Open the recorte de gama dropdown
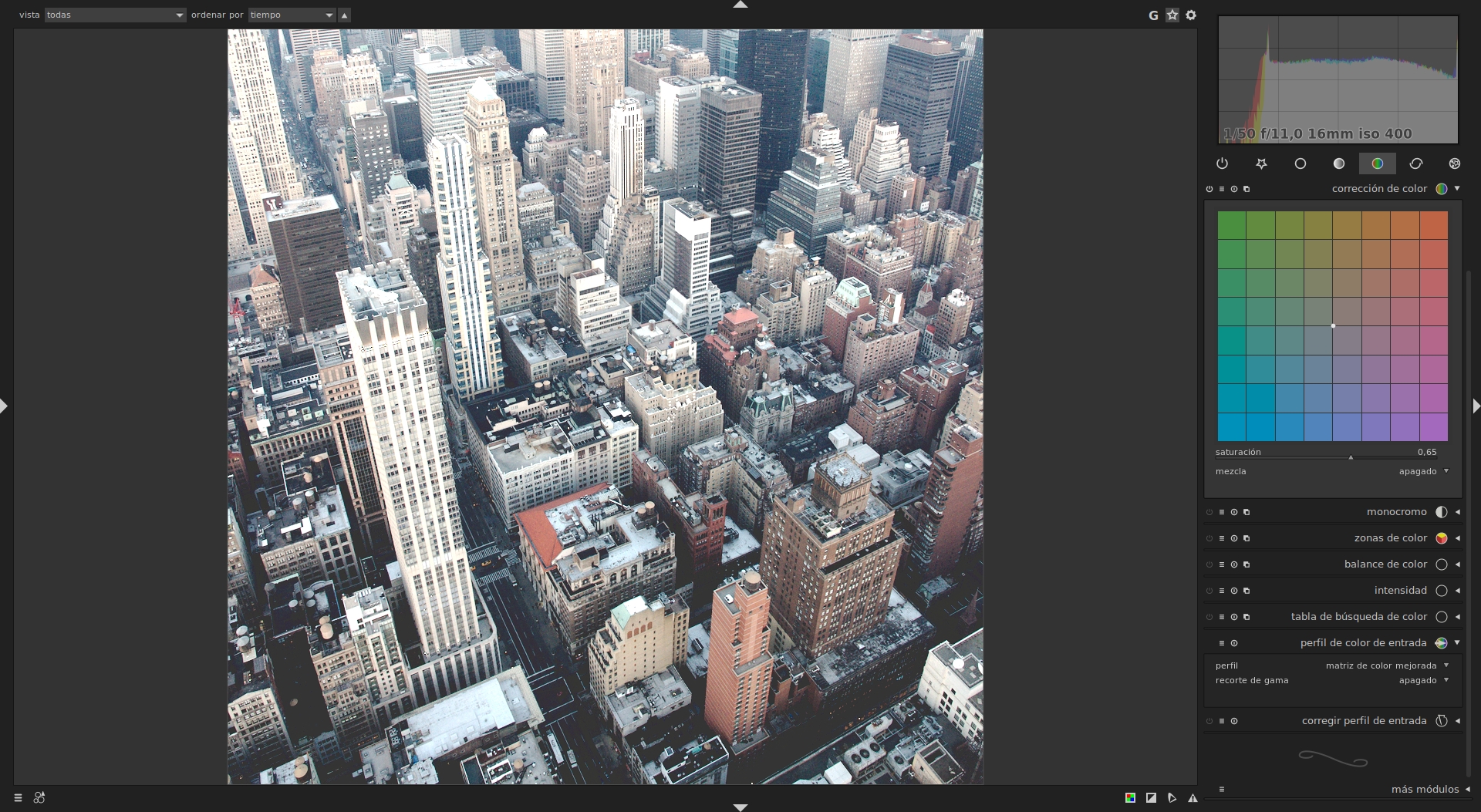Image resolution: width=1481 pixels, height=812 pixels. pyautogui.click(x=1332, y=680)
